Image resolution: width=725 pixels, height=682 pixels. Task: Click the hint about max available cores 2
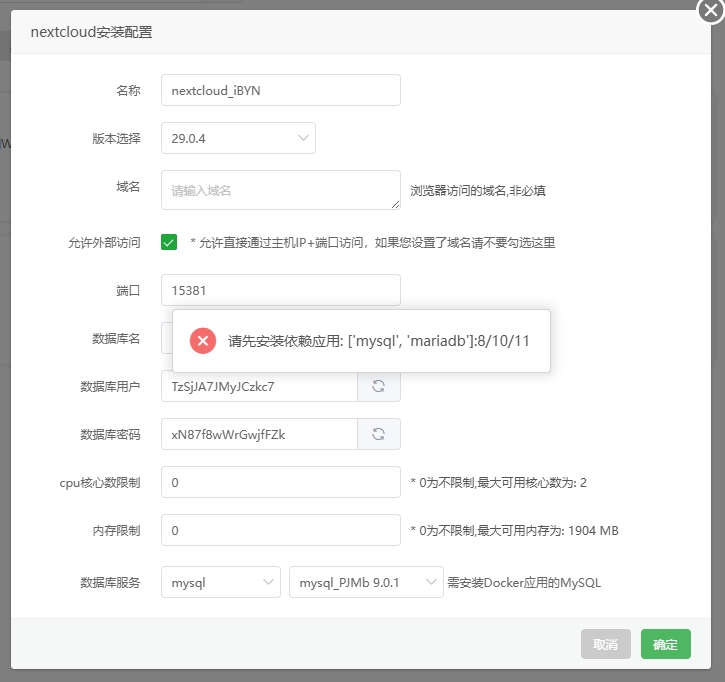[498, 483]
